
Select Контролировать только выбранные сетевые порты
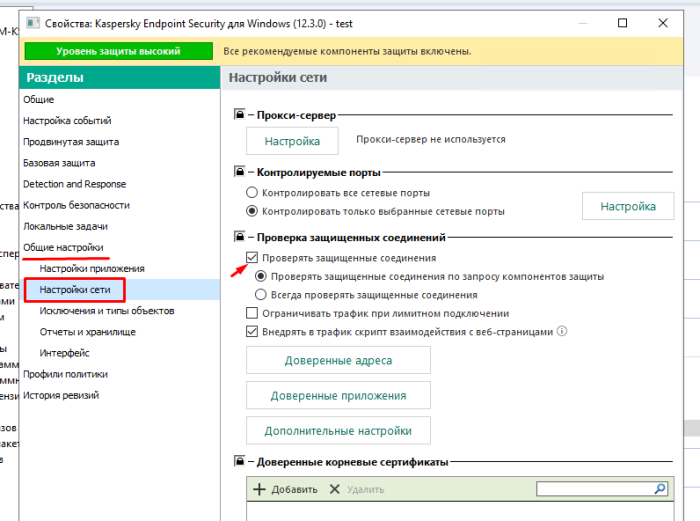point(252,211)
